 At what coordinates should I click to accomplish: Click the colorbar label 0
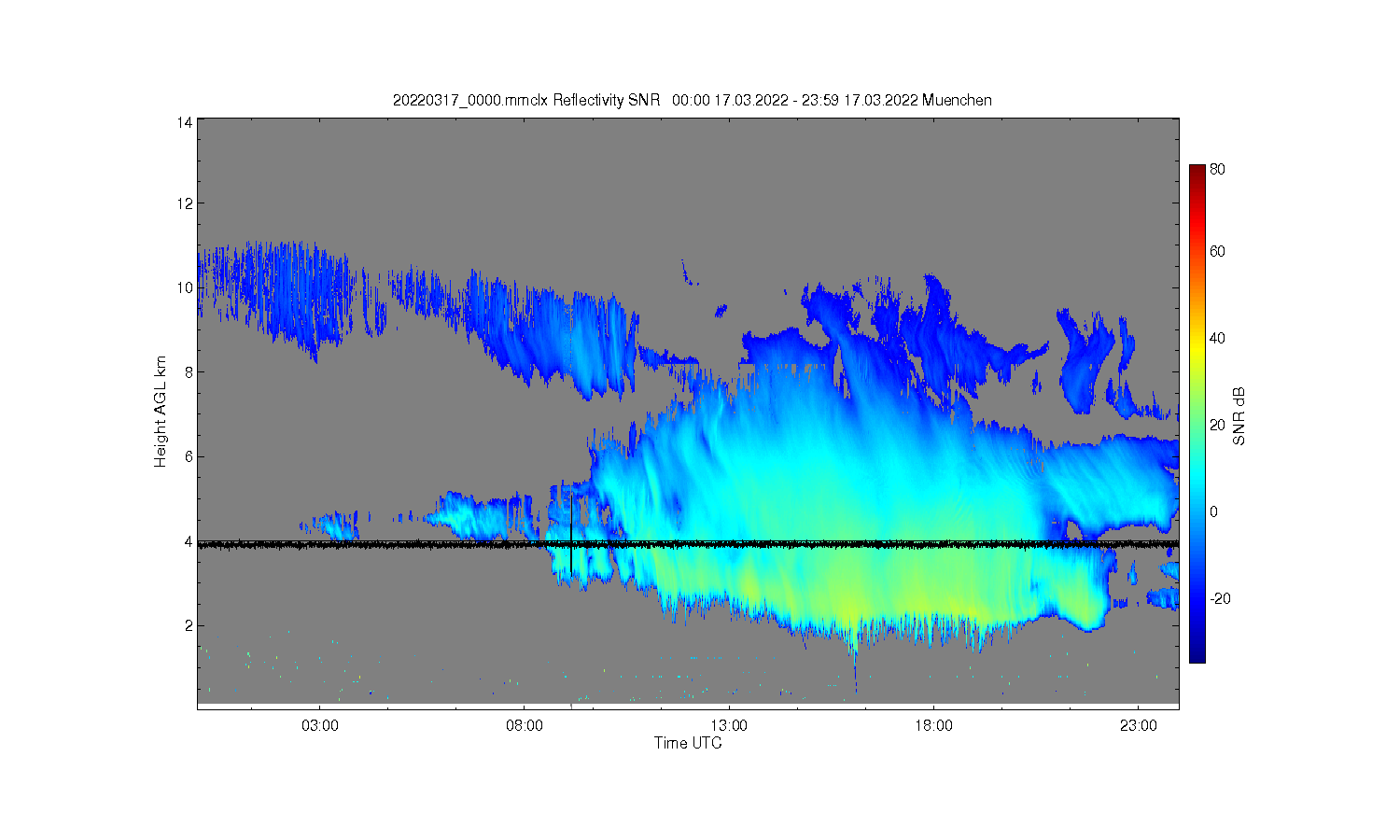coord(1213,511)
